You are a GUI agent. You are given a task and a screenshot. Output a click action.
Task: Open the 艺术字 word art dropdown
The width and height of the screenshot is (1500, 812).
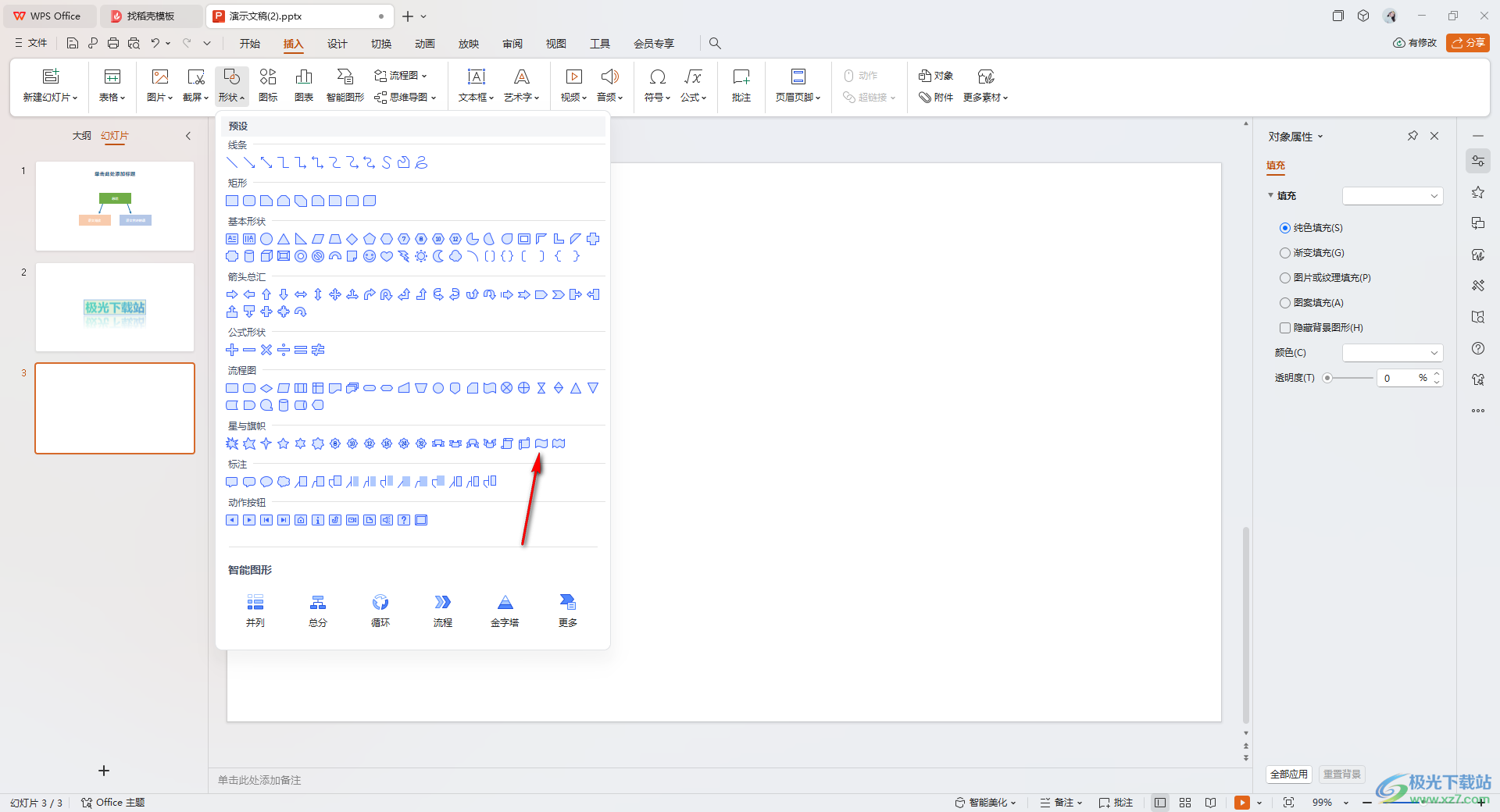coord(522,98)
